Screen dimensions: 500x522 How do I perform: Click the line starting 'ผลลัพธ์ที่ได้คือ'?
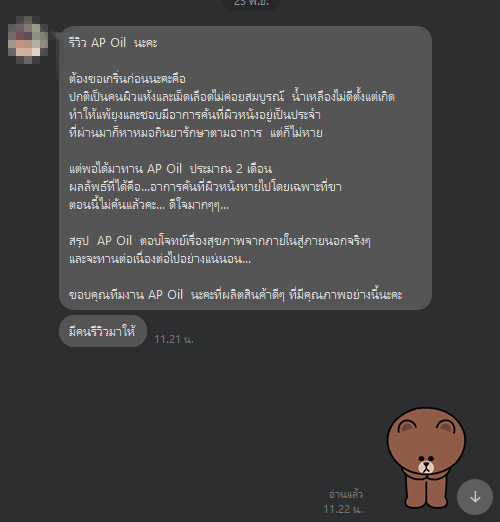pyautogui.click(x=205, y=187)
